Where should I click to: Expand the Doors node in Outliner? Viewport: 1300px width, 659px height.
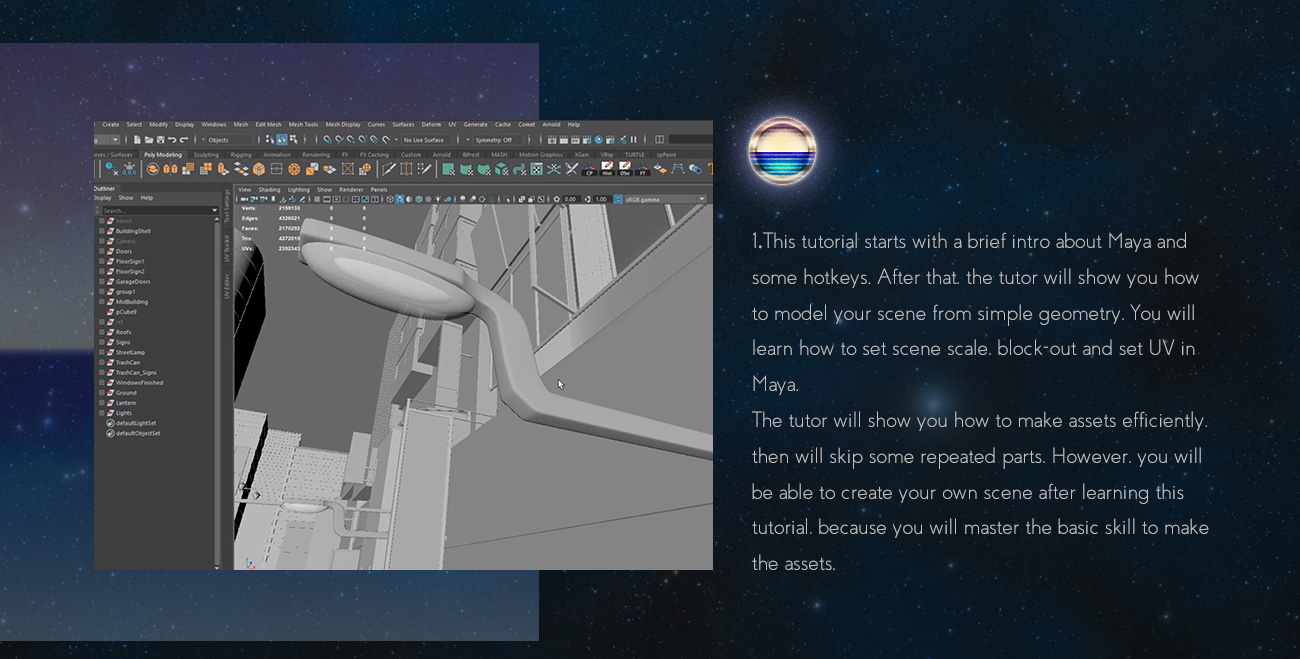tap(101, 251)
